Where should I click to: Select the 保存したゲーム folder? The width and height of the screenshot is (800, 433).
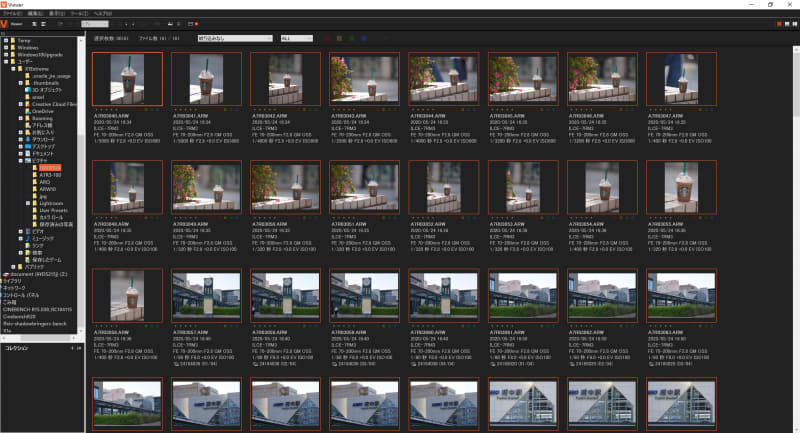point(46,260)
